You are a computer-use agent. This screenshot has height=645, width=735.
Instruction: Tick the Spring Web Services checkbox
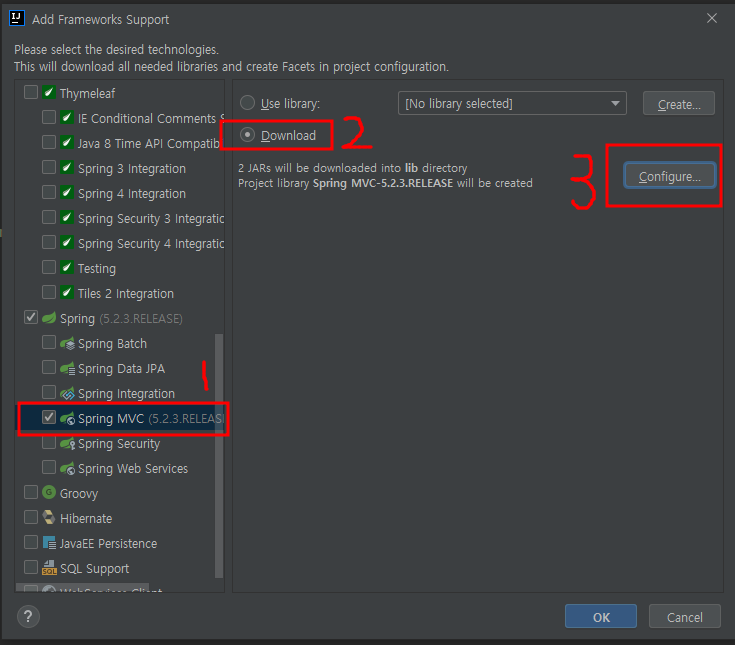pyautogui.click(x=49, y=467)
